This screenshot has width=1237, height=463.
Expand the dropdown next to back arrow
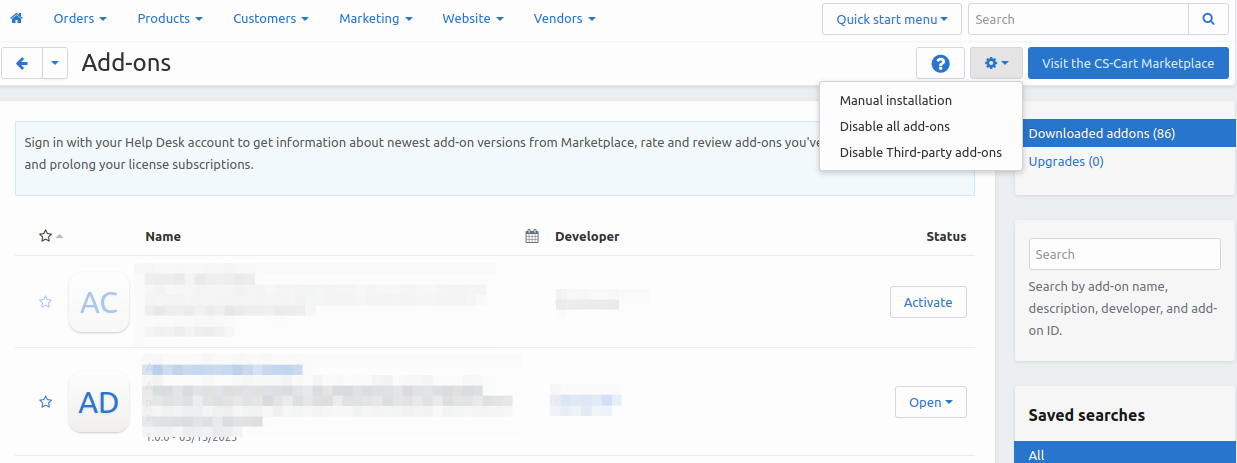(54, 63)
